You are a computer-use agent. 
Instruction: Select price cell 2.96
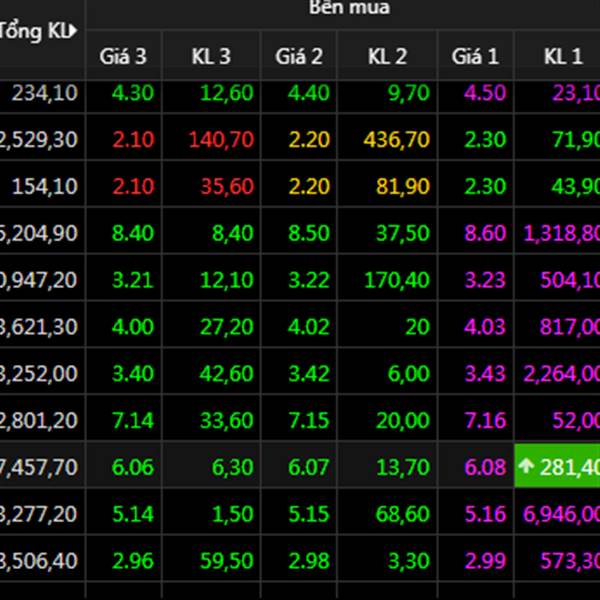coord(133,560)
